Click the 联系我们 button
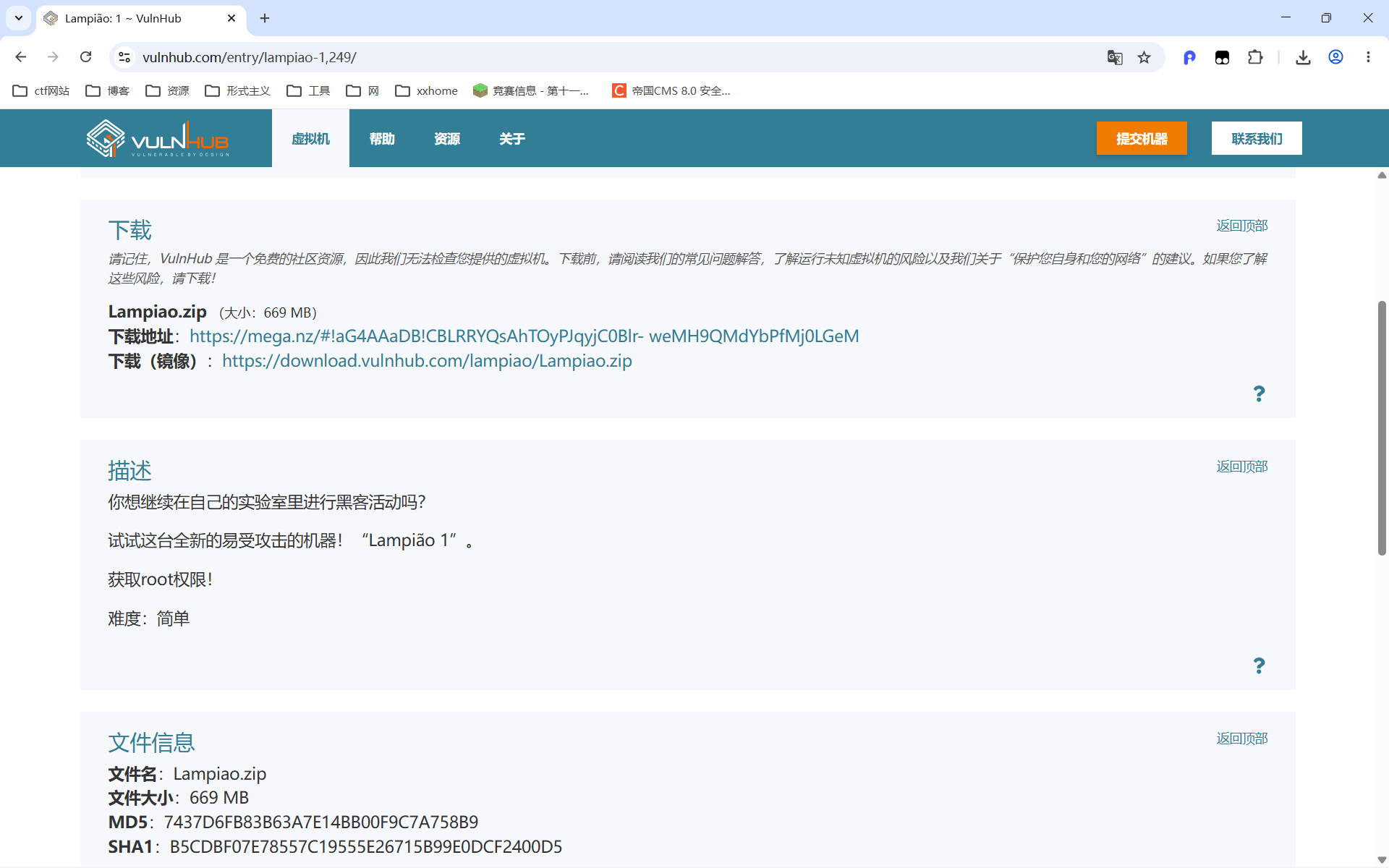 click(1257, 138)
